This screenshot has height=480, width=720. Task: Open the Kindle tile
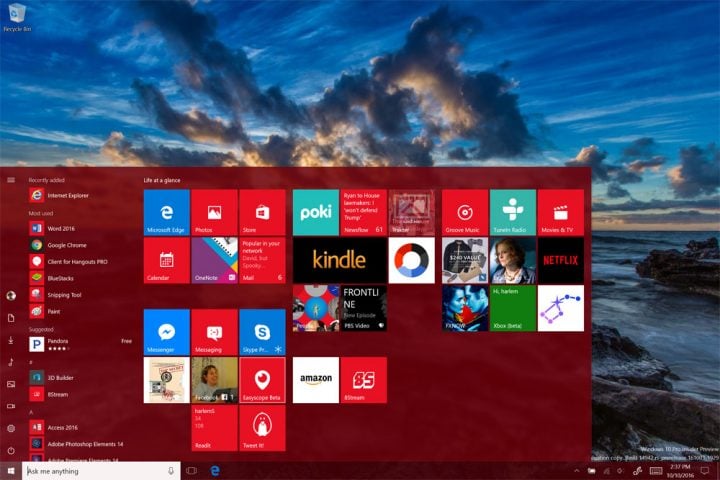click(x=340, y=260)
